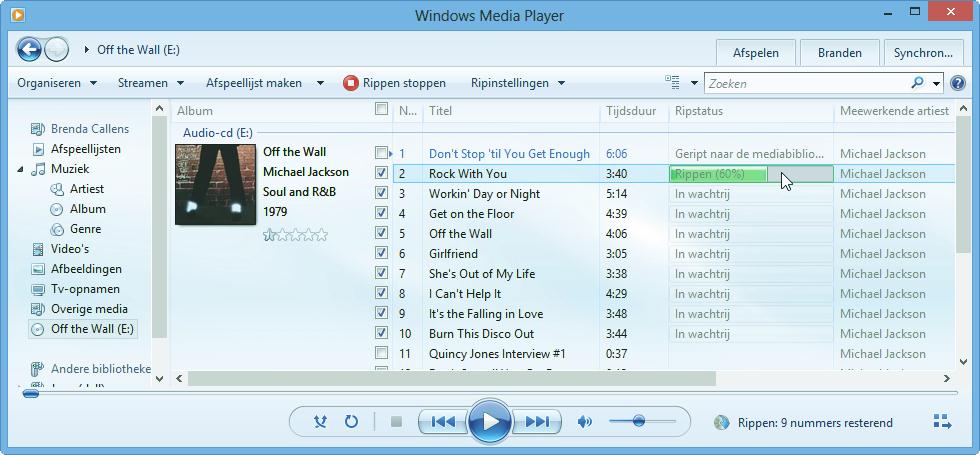980x455 pixels.
Task: Click the Zoeken search field
Action: pyautogui.click(x=807, y=83)
